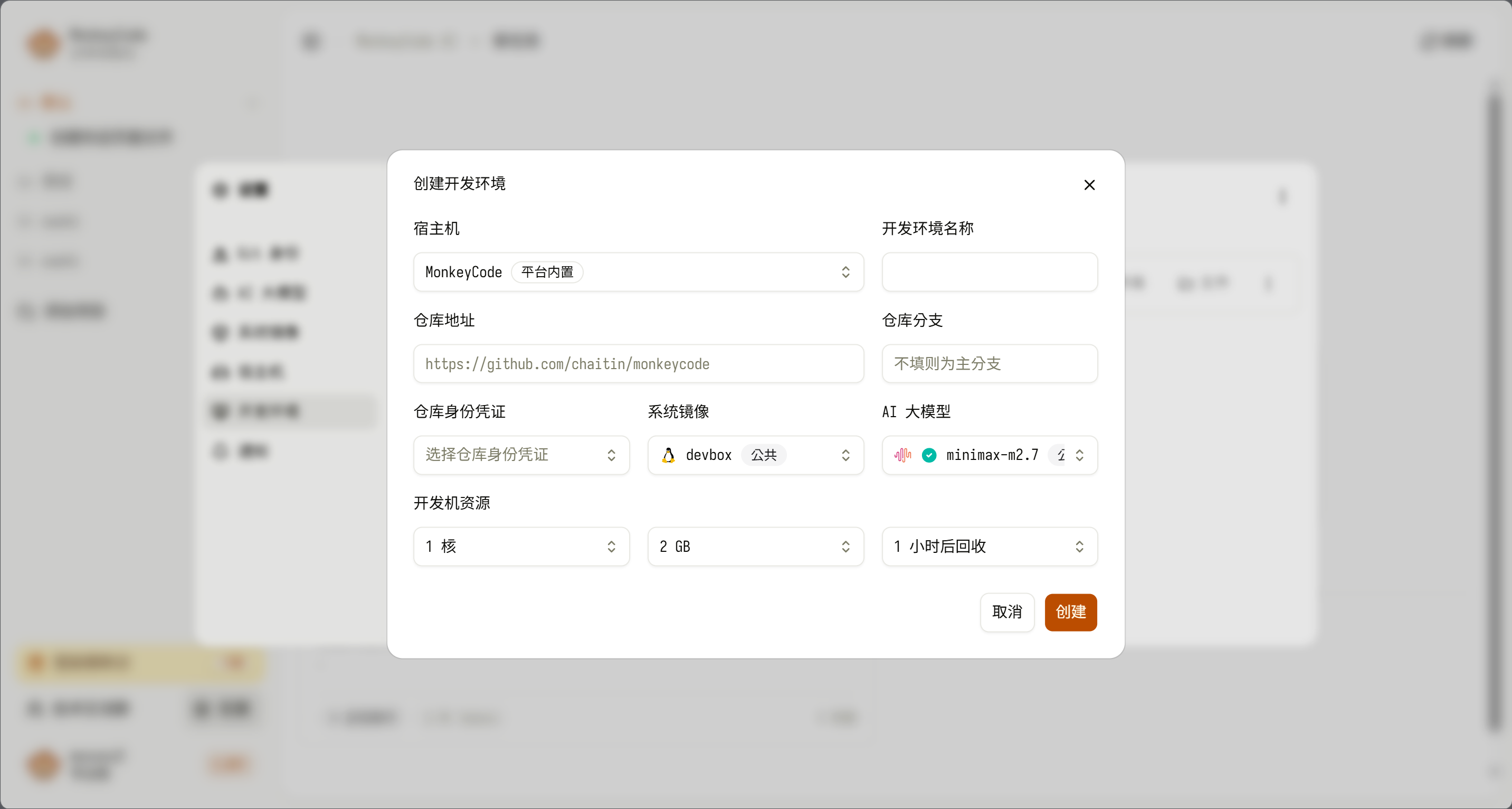Open the devbox system image dropdown

pyautogui.click(x=755, y=455)
